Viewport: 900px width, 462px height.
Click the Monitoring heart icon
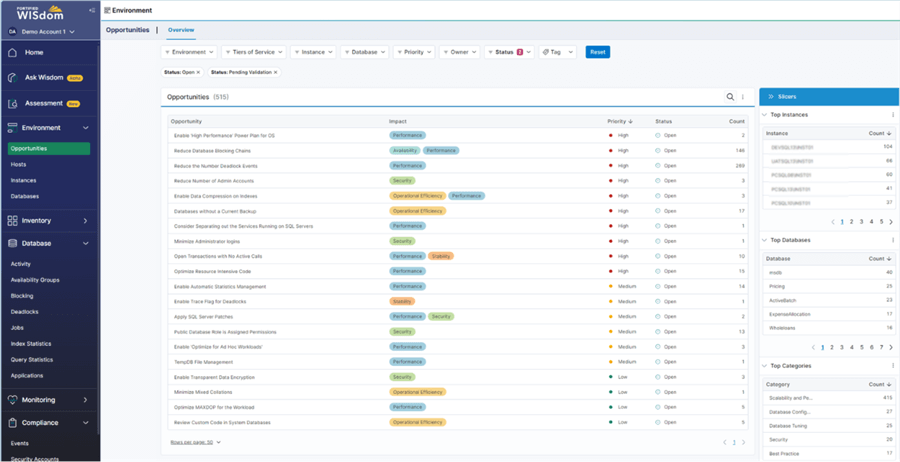(12, 400)
